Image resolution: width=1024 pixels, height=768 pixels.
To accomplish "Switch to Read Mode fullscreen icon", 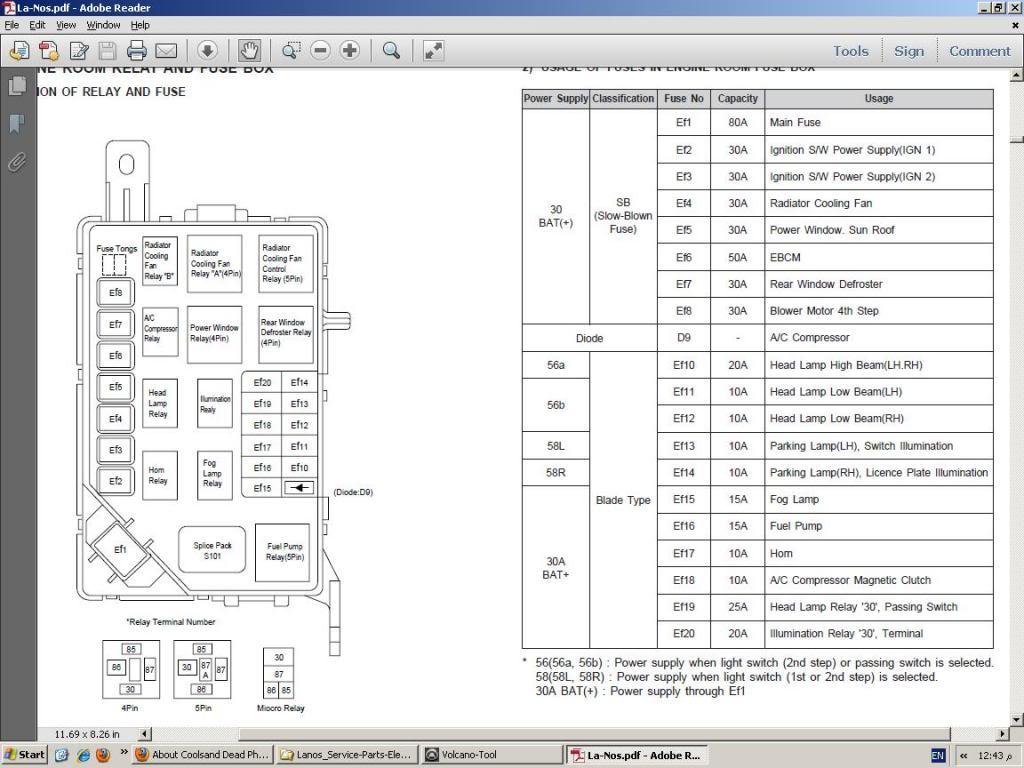I will (434, 50).
